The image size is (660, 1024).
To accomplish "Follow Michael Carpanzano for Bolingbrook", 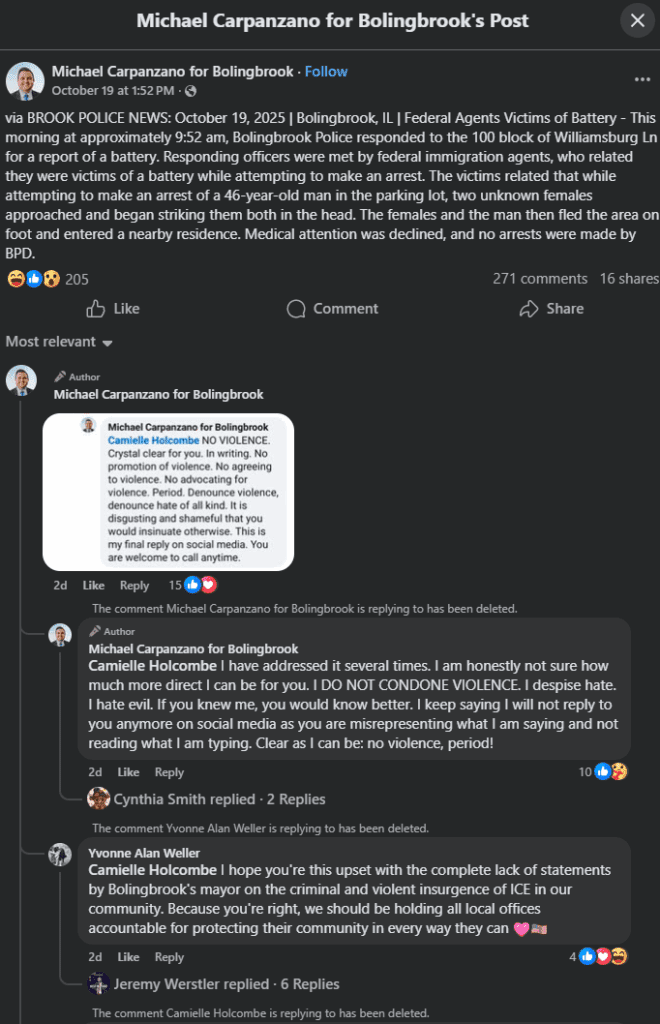I will coord(326,71).
